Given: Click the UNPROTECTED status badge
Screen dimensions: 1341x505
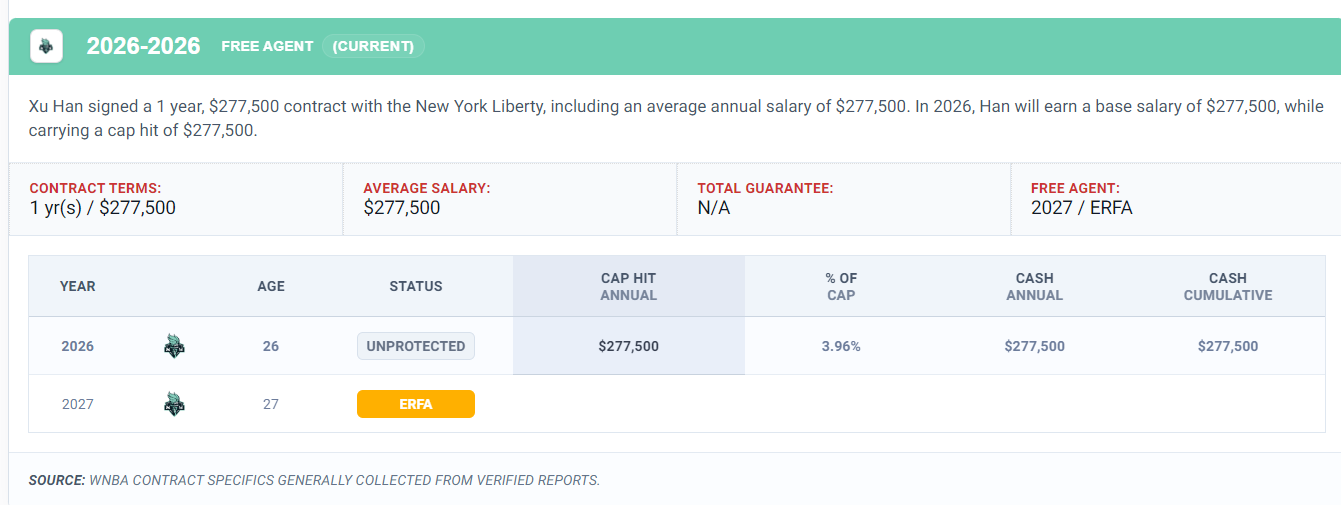Looking at the screenshot, I should click(416, 346).
